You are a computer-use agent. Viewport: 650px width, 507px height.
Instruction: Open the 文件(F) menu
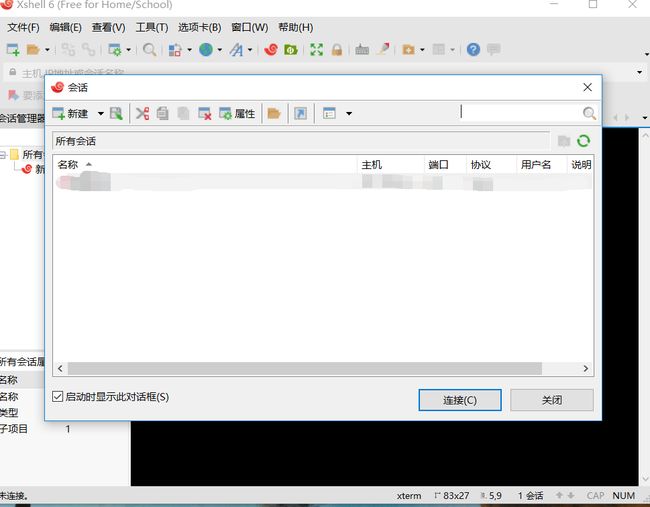pos(23,27)
